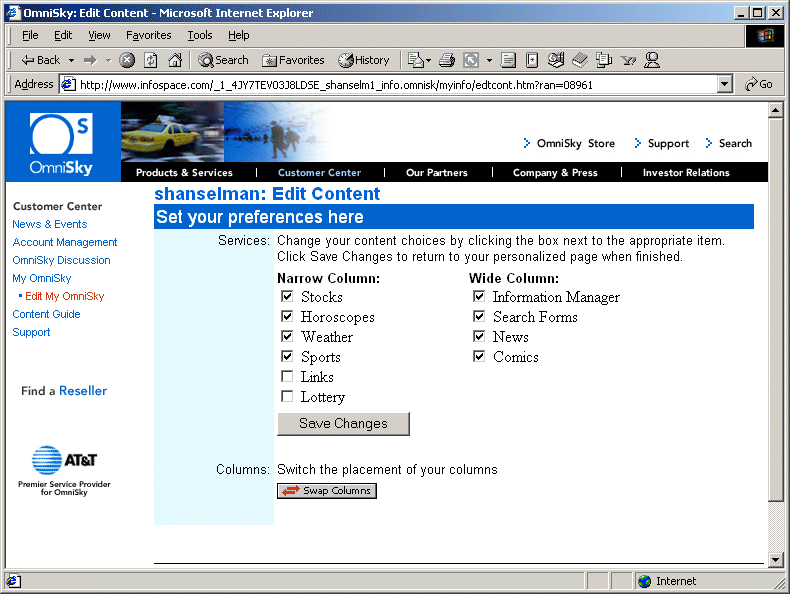
Task: Click the document page icon after the size dropdown
Action: coord(508,60)
